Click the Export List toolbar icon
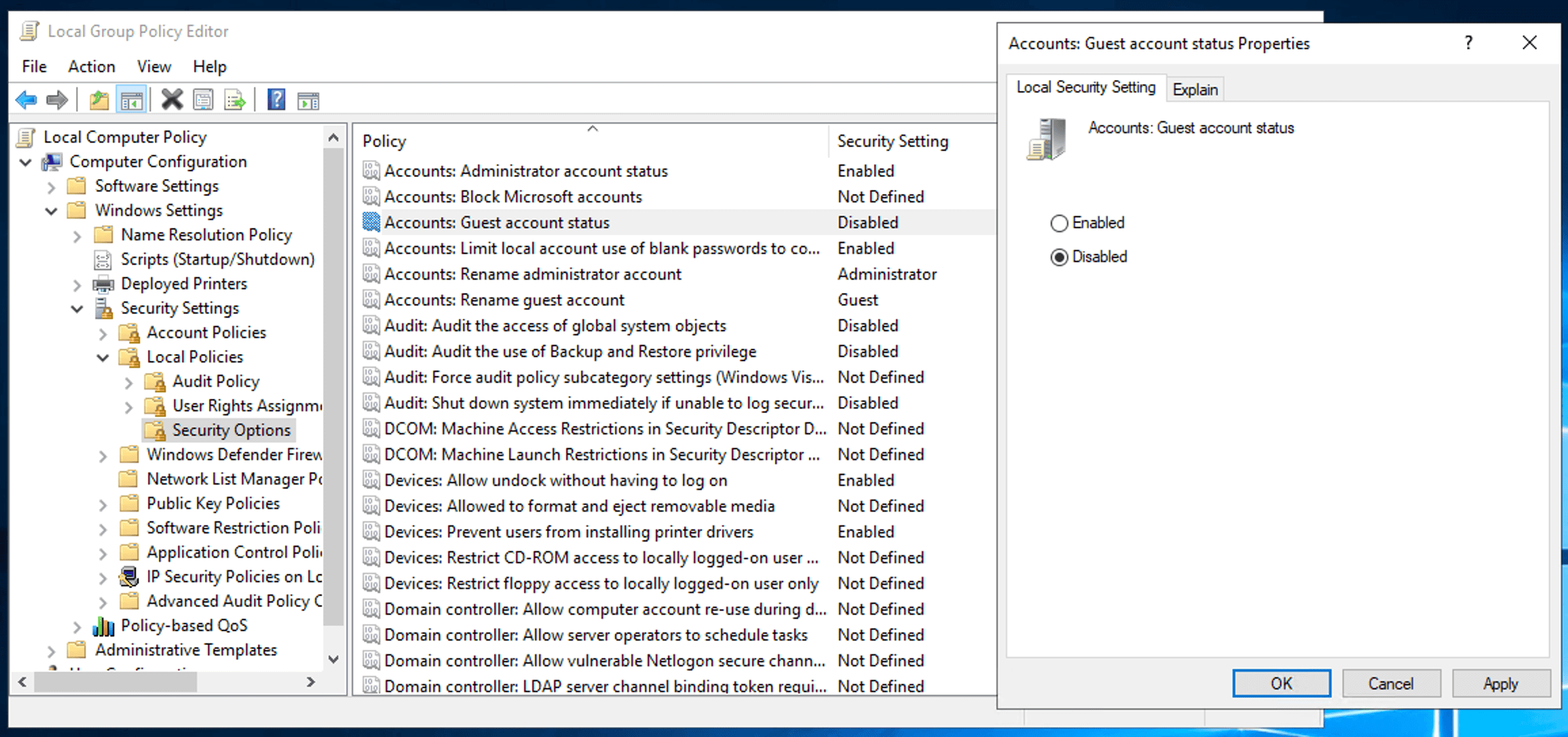1568x737 pixels. click(235, 99)
